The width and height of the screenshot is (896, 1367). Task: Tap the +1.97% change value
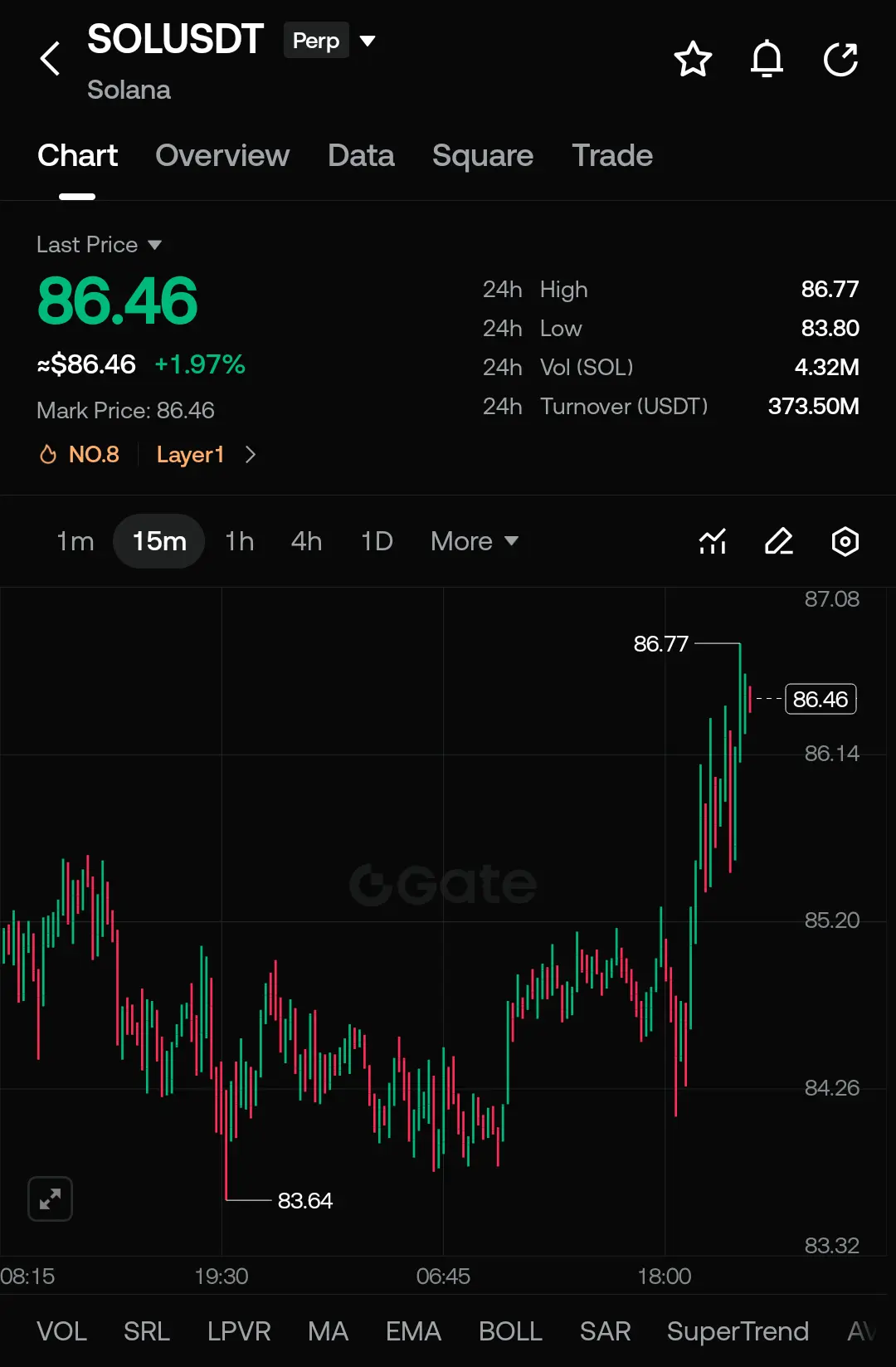tap(200, 364)
